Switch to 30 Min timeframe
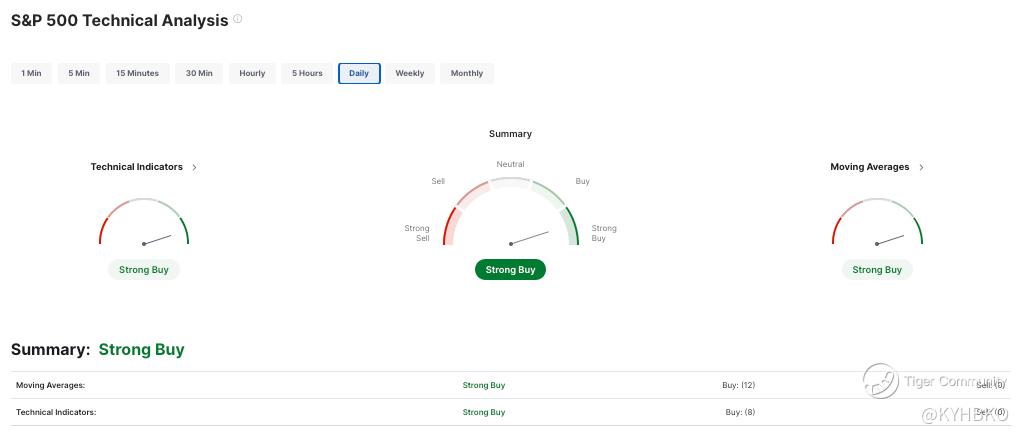1028x438 pixels. coord(199,73)
